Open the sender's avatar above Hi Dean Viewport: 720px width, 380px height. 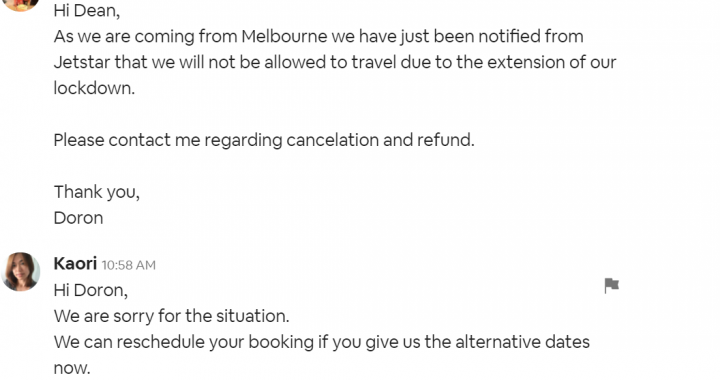pyautogui.click(x=21, y=5)
